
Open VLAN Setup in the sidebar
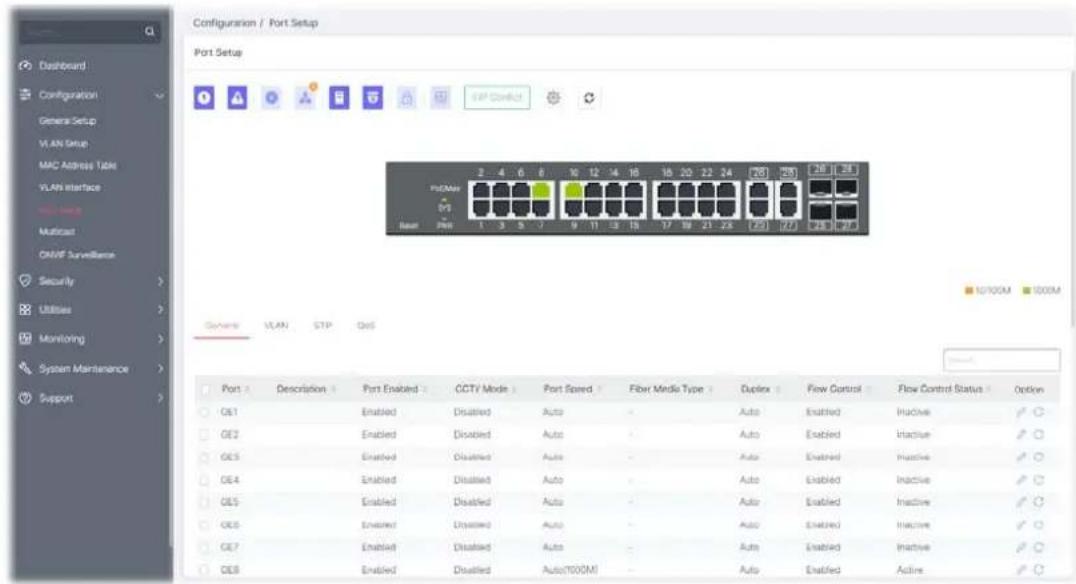(63, 143)
